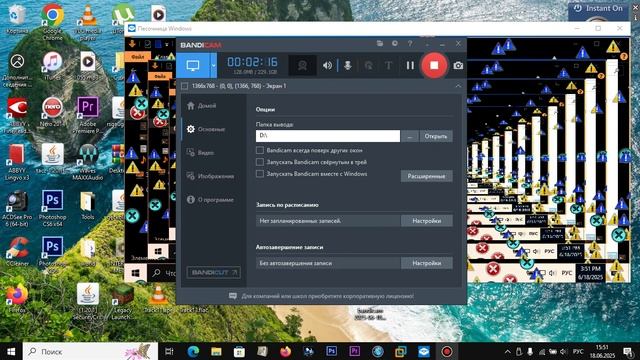This screenshot has width=640, height=360.
Task: Toggle the microphone recording icon
Action: pos(348,65)
